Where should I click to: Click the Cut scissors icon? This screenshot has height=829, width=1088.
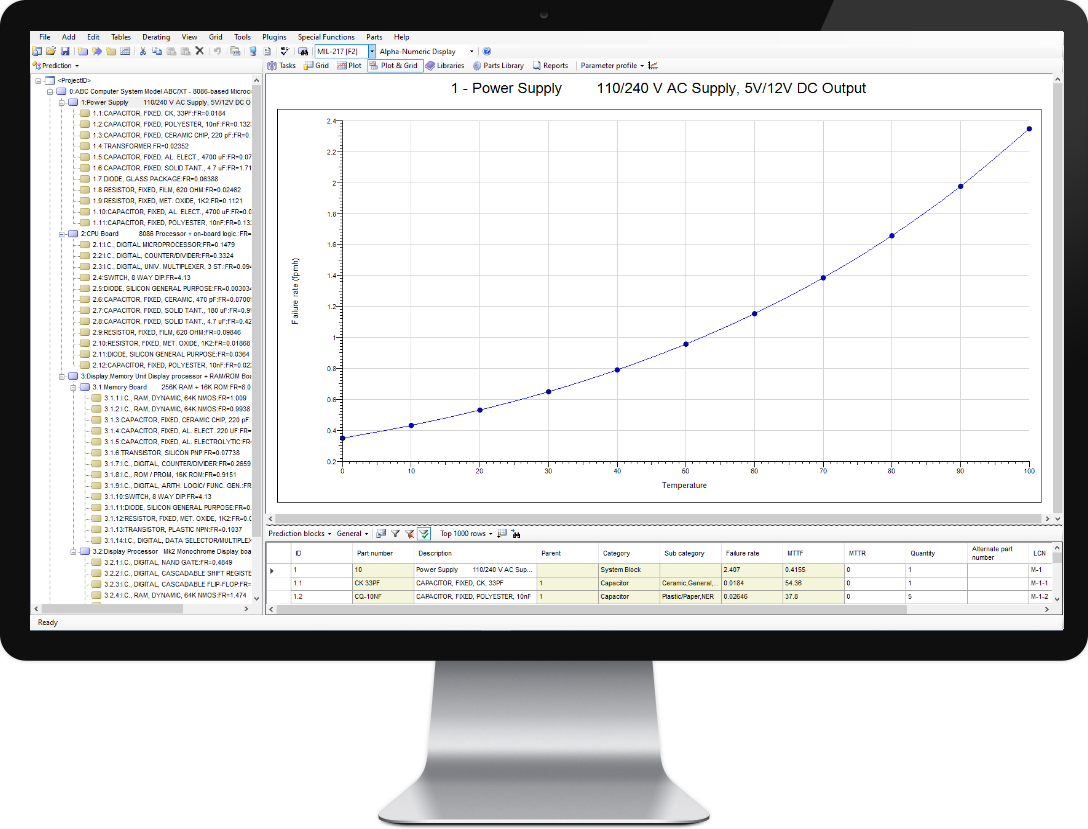pos(143,51)
